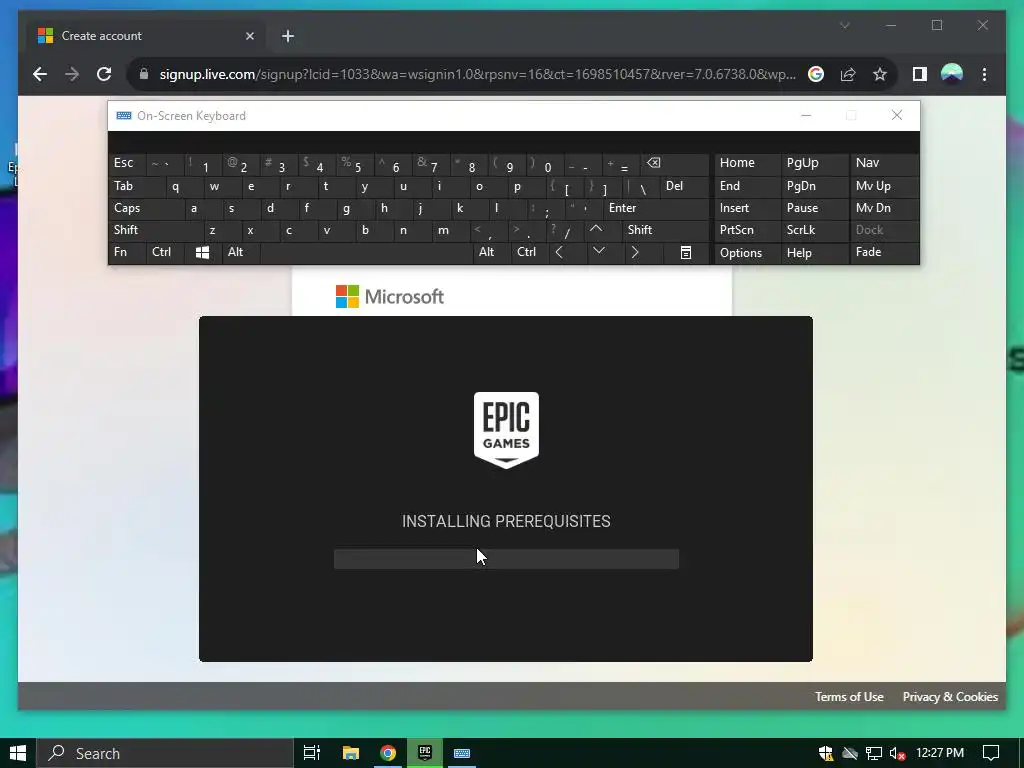Click Fade key on On-Screen Keyboard
The width and height of the screenshot is (1024, 768).
884,252
